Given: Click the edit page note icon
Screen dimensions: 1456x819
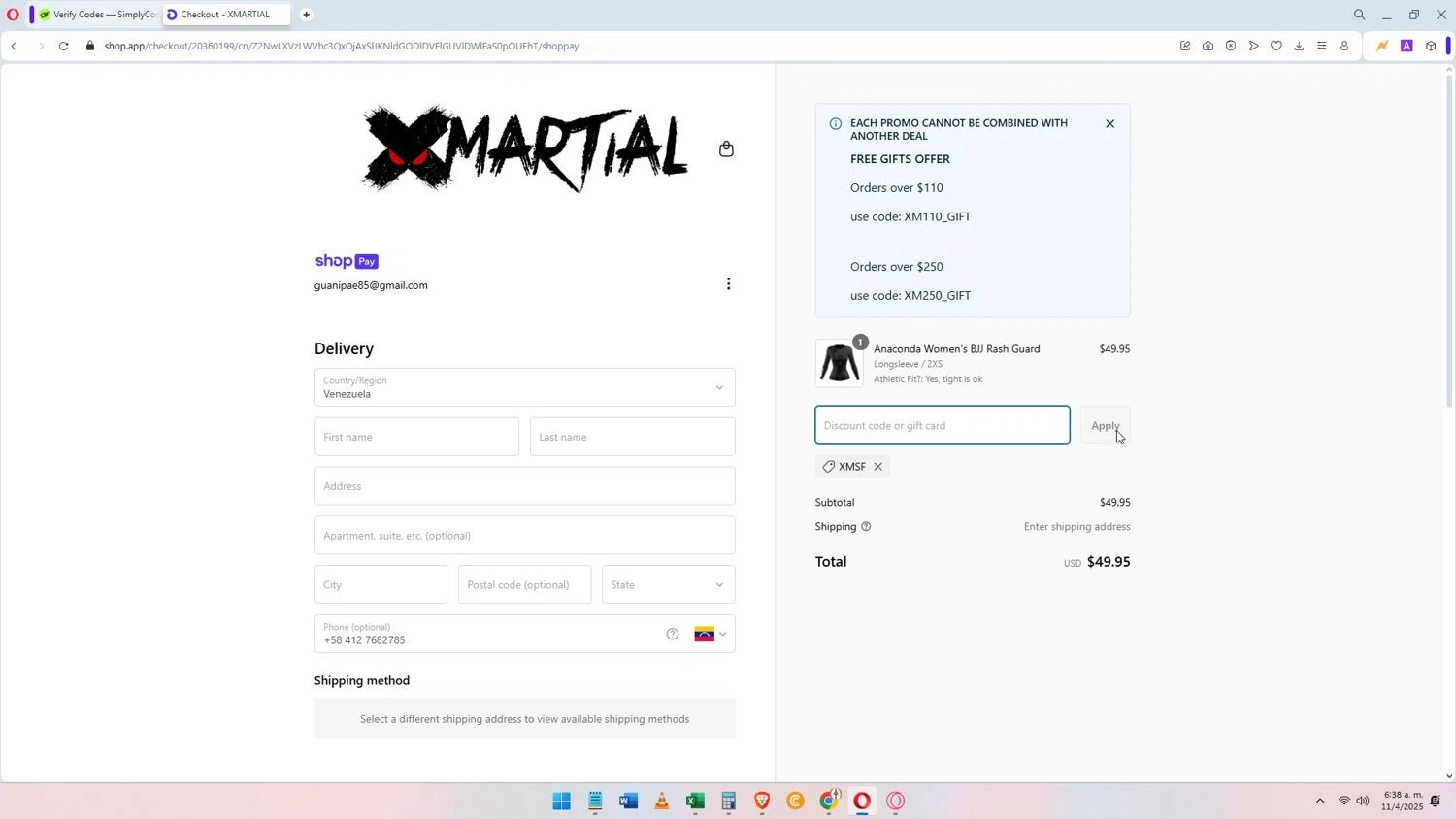Looking at the screenshot, I should pyautogui.click(x=1185, y=46).
